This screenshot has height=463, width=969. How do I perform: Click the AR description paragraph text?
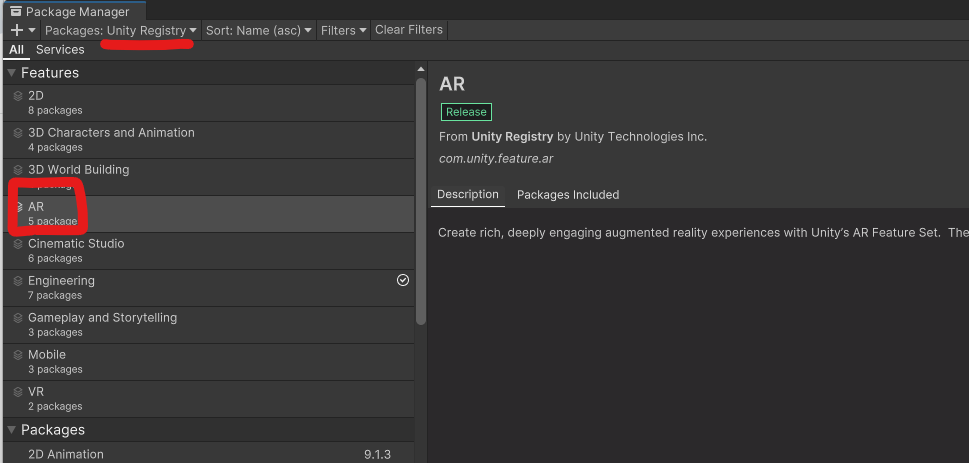click(703, 233)
